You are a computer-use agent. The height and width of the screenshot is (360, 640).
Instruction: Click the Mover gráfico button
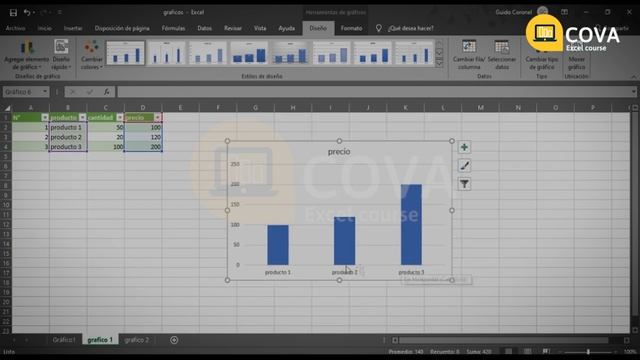pos(576,56)
